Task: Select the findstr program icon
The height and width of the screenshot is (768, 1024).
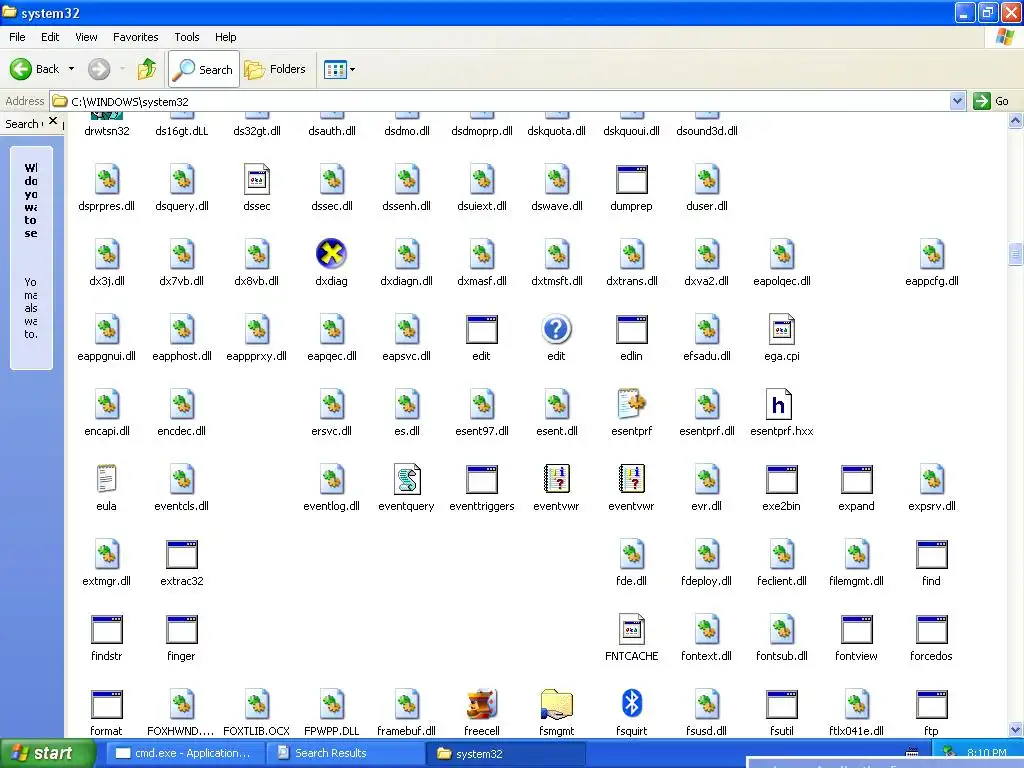Action: pyautogui.click(x=106, y=630)
